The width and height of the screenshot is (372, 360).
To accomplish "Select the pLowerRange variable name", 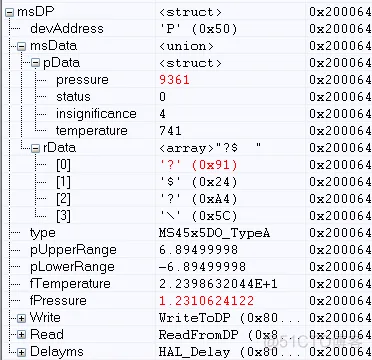I will coord(72,267).
